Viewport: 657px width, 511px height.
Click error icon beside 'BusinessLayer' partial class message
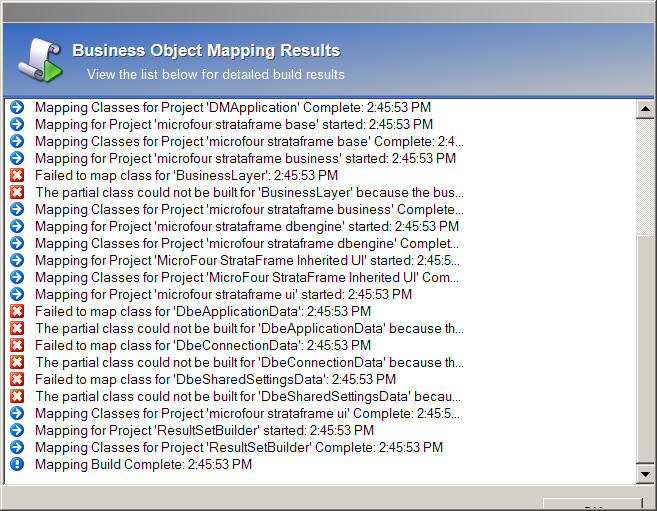[16, 192]
